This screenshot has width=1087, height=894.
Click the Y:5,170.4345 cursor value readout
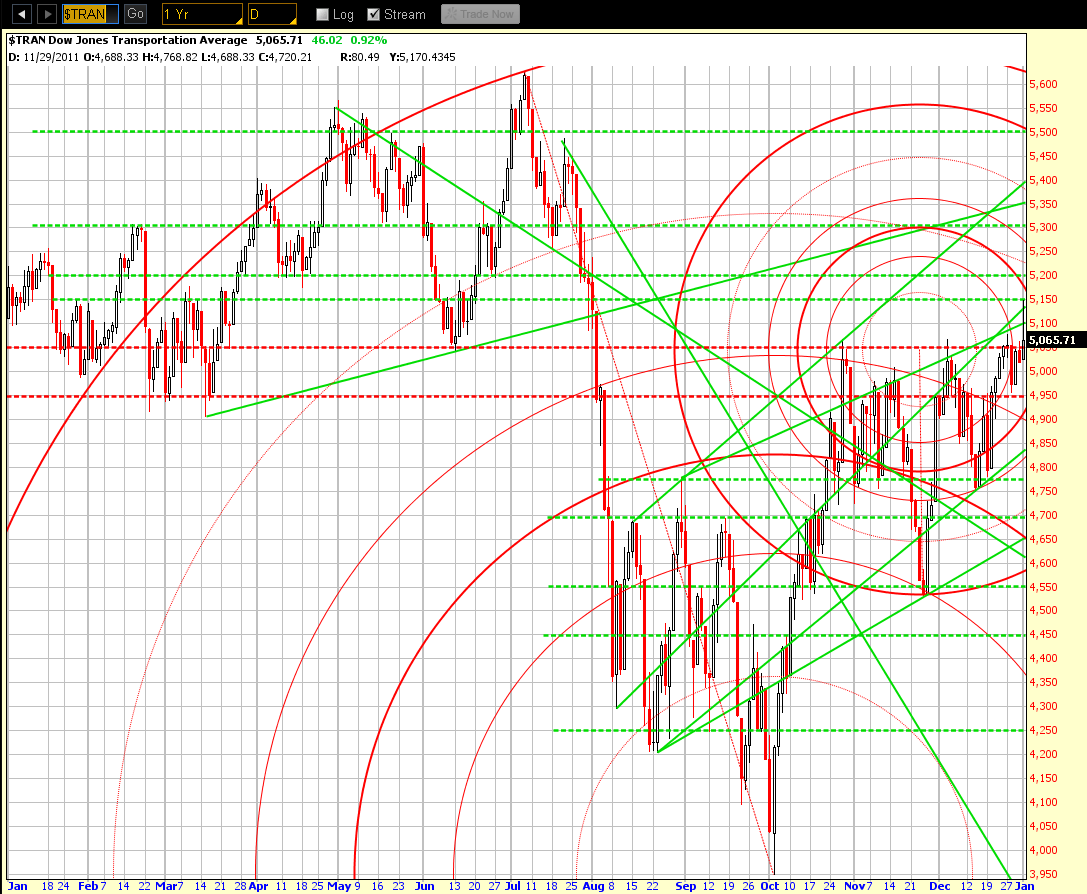(x=422, y=57)
